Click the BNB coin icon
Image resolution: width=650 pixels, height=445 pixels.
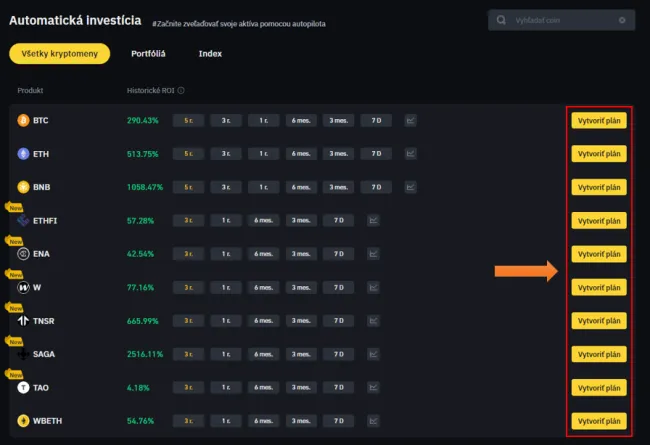pos(23,187)
